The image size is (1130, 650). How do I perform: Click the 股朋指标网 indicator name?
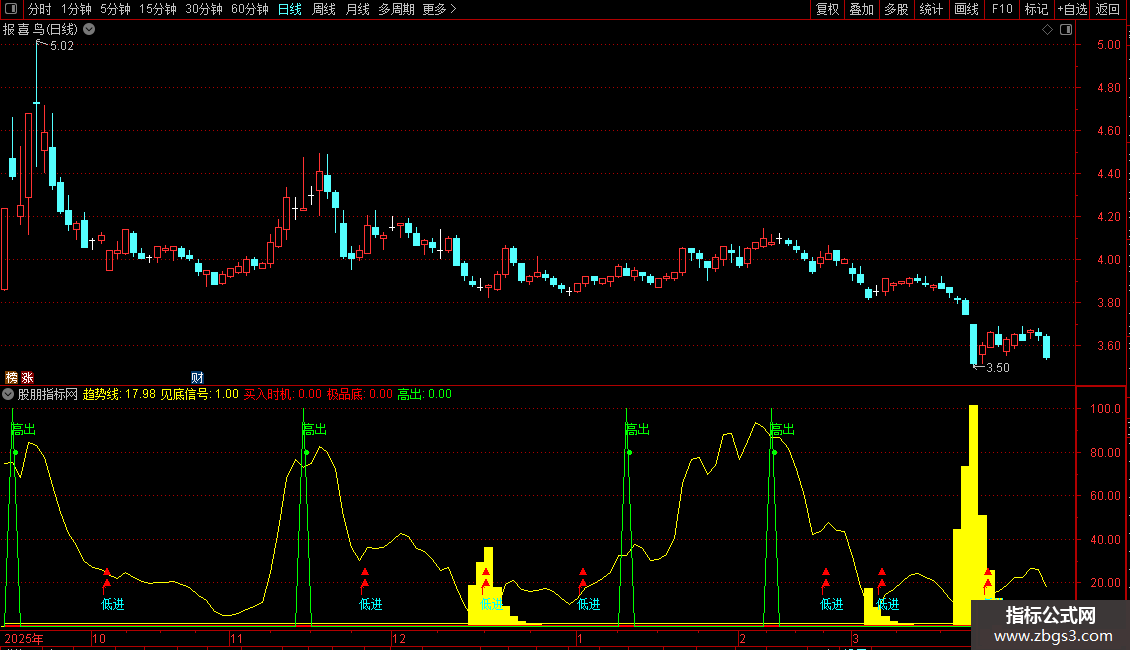pyautogui.click(x=48, y=394)
